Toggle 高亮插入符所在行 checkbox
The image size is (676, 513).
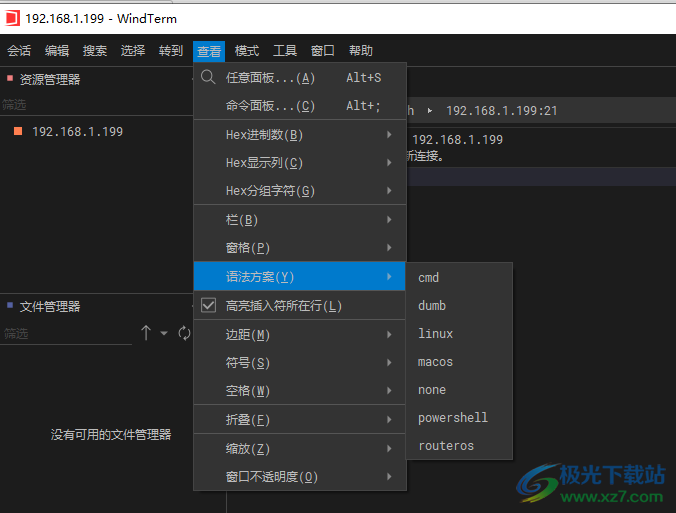[209, 306]
